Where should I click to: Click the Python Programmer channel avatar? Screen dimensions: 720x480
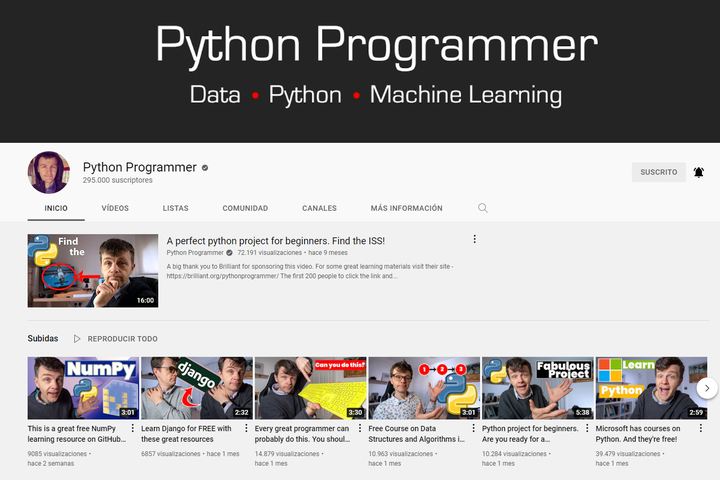click(49, 172)
